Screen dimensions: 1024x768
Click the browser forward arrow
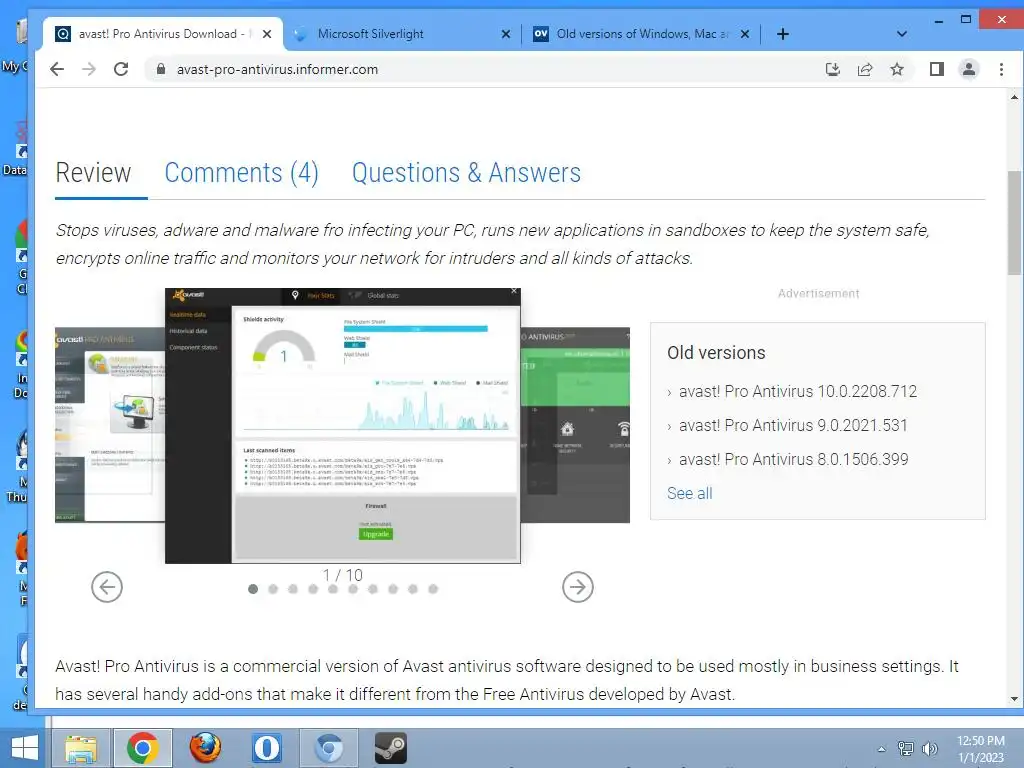point(89,69)
